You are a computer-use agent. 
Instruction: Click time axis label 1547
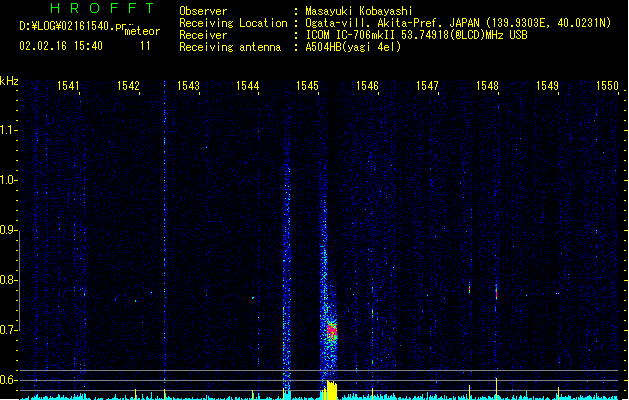pyautogui.click(x=427, y=85)
